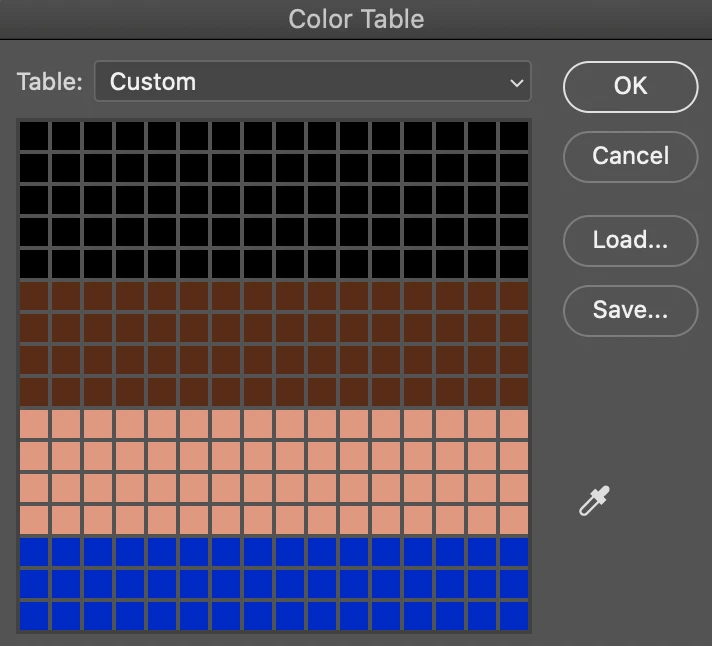Select the leftmost swatch of the first brown row
712x646 pixels.
pos(34,295)
